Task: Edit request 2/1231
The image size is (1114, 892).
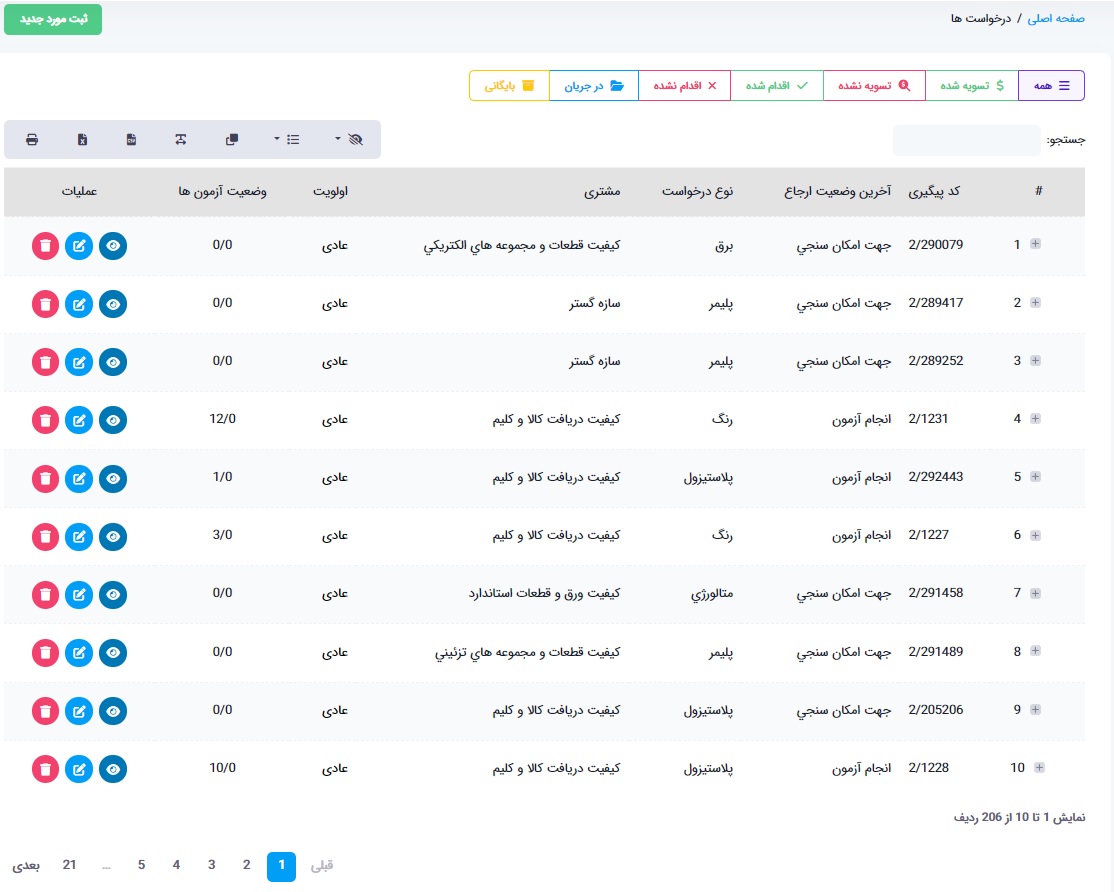Action: tap(79, 420)
